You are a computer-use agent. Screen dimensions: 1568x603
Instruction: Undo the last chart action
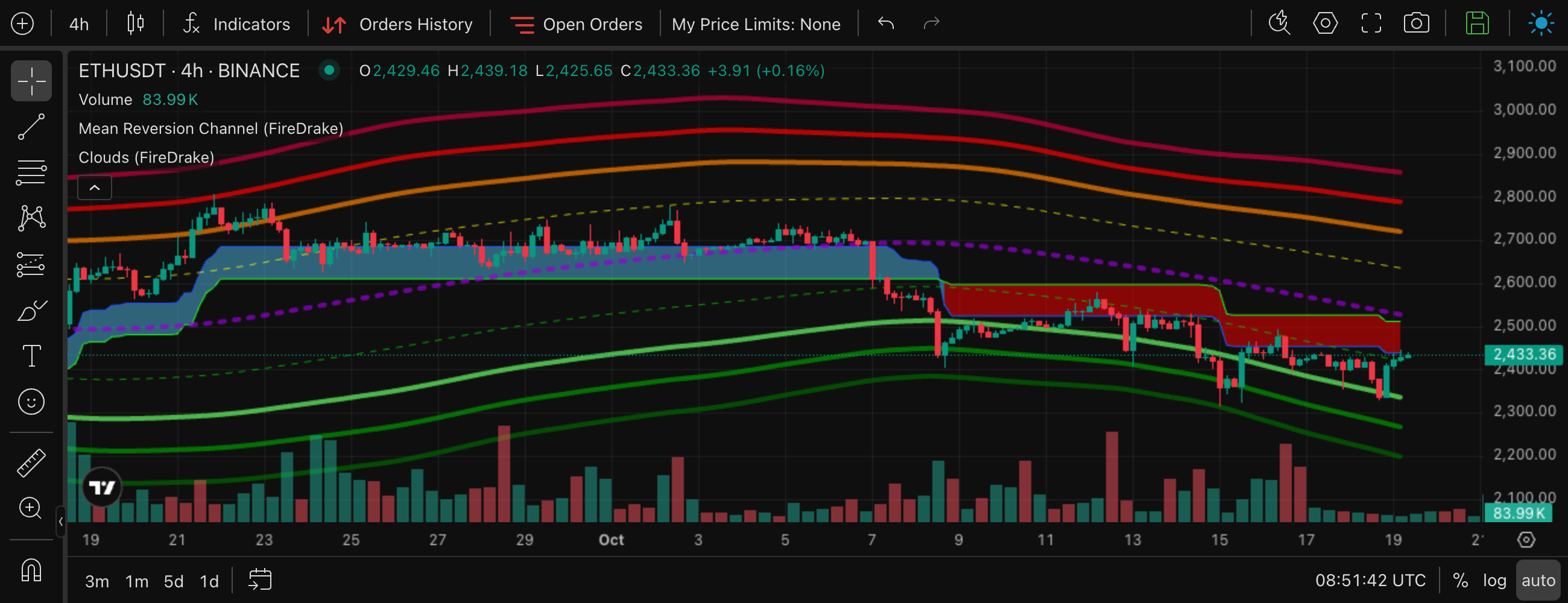886,24
